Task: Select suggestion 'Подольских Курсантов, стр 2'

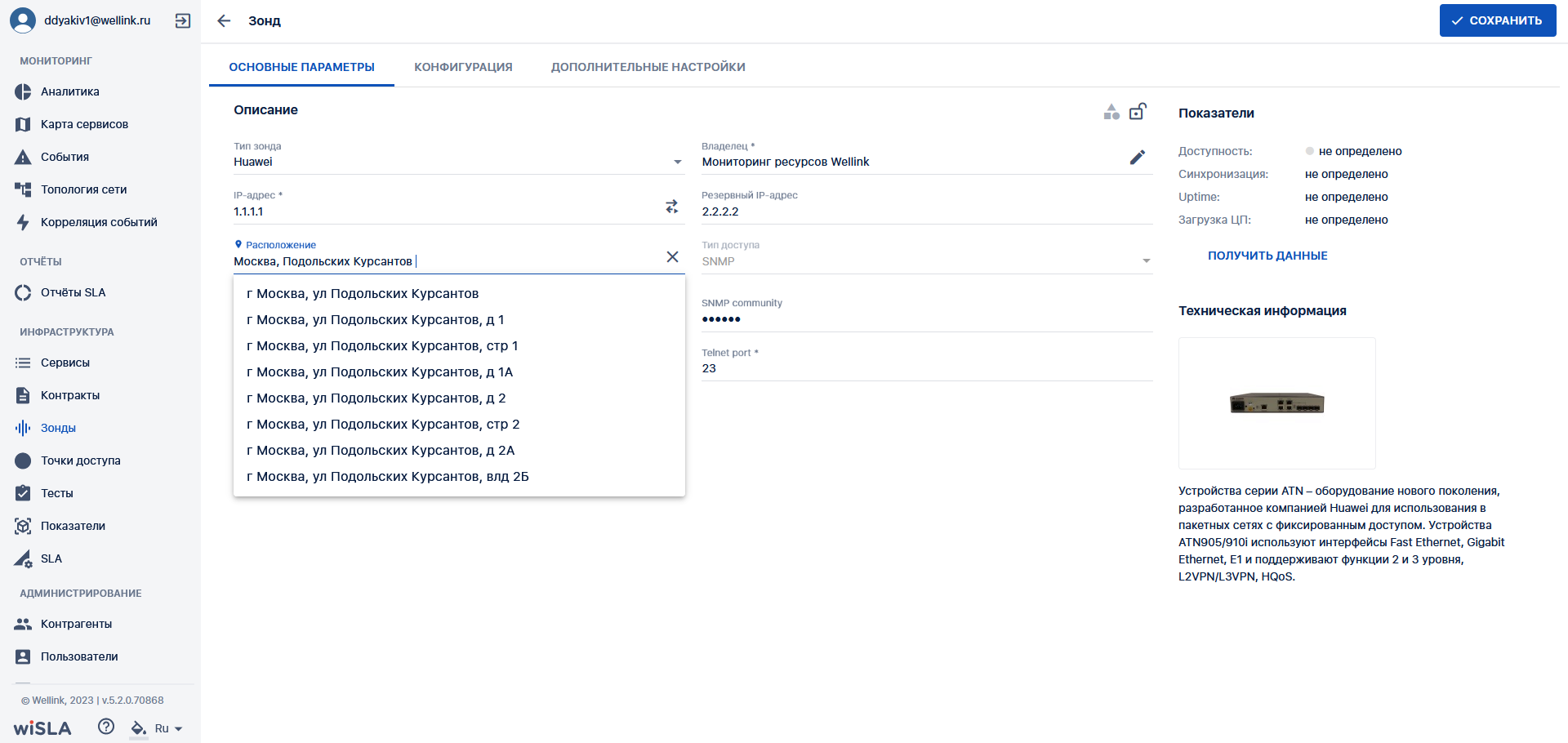Action: 459,425
